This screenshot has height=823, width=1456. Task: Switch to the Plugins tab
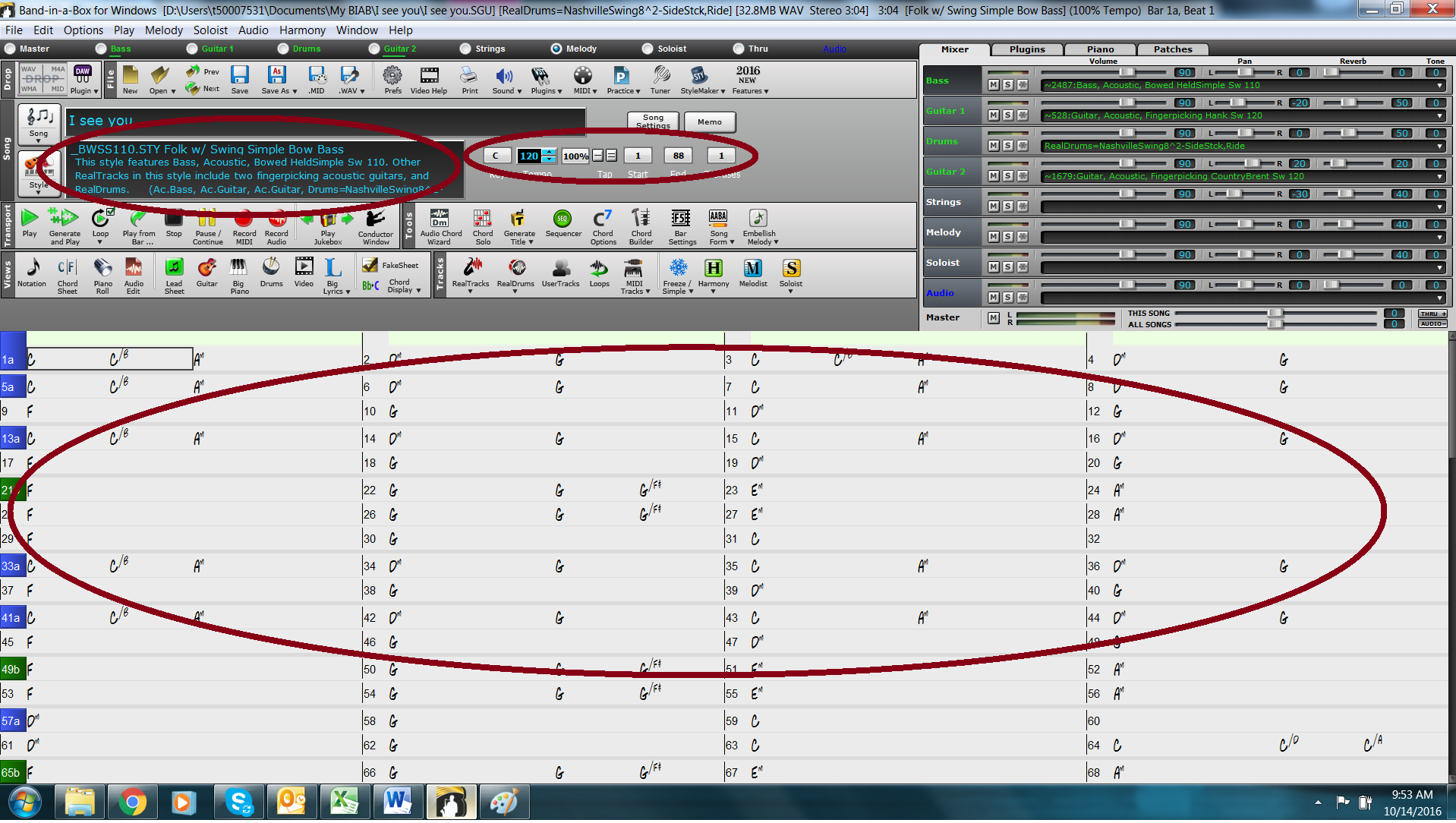1026,49
